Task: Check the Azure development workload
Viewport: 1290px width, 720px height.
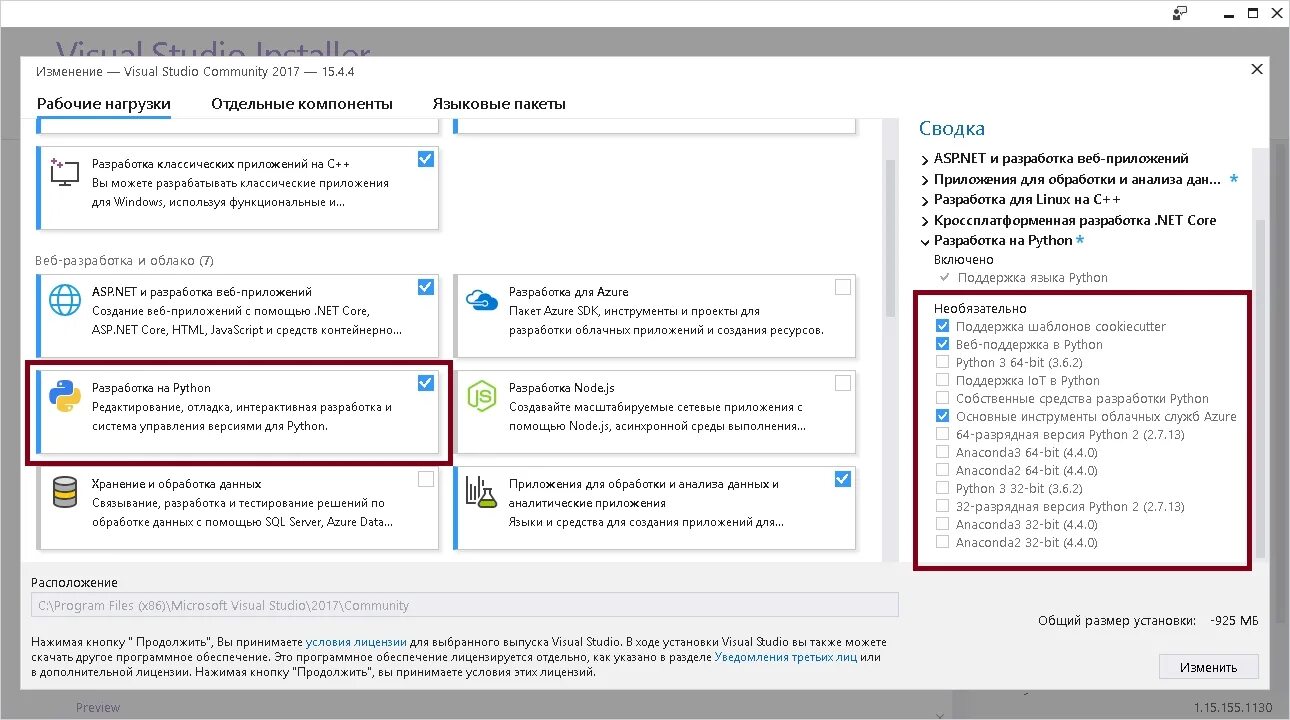Action: (x=843, y=287)
